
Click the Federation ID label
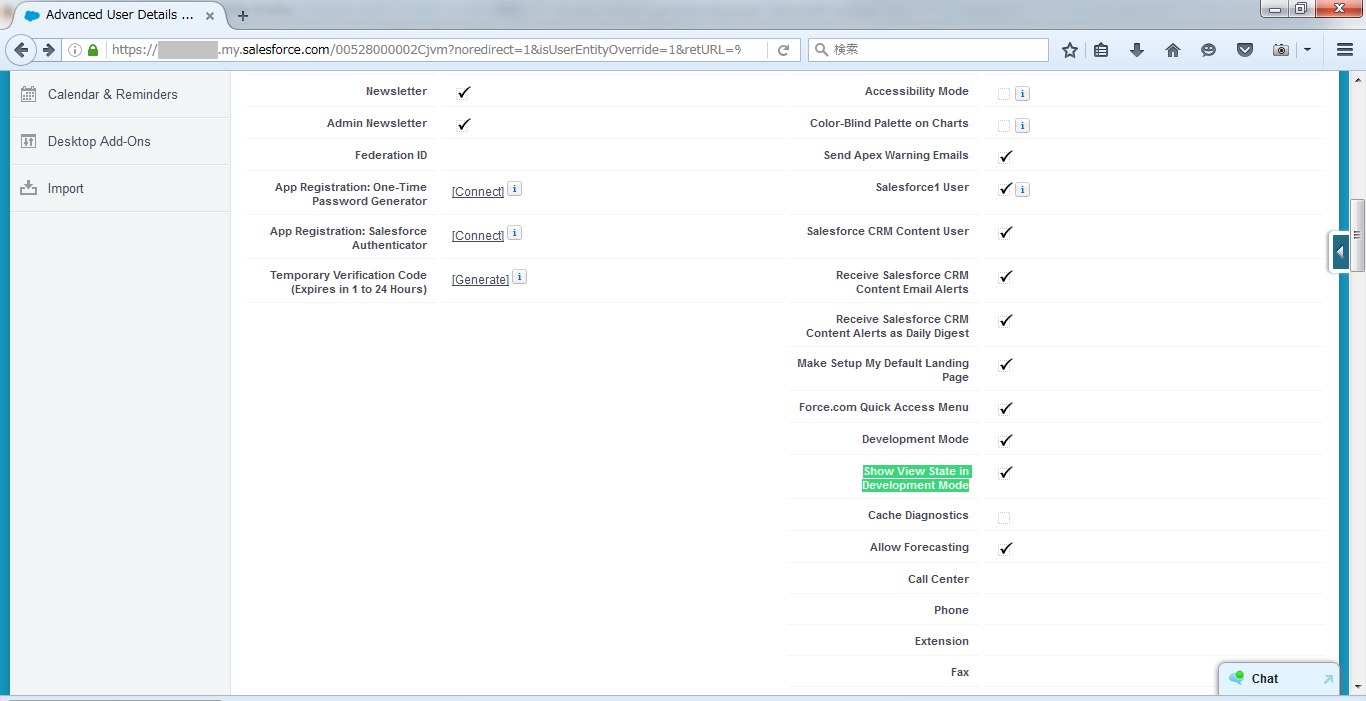pyautogui.click(x=391, y=155)
